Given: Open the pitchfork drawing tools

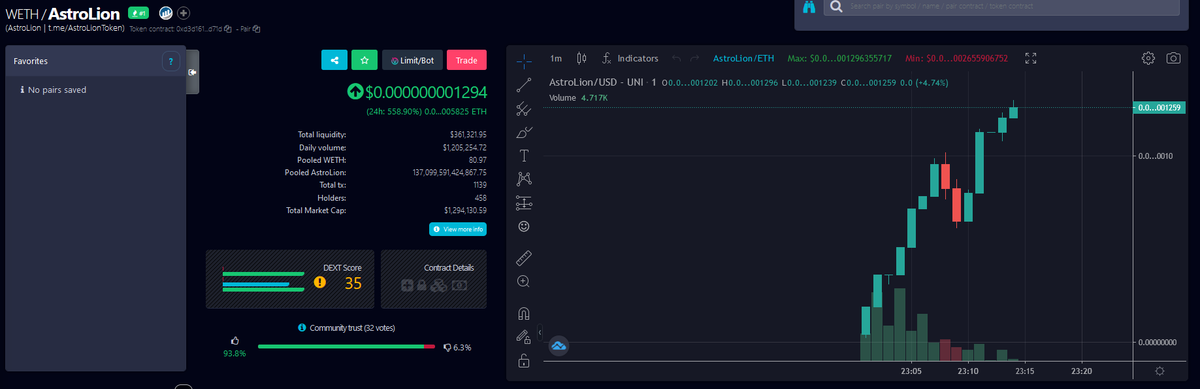Looking at the screenshot, I should (524, 108).
